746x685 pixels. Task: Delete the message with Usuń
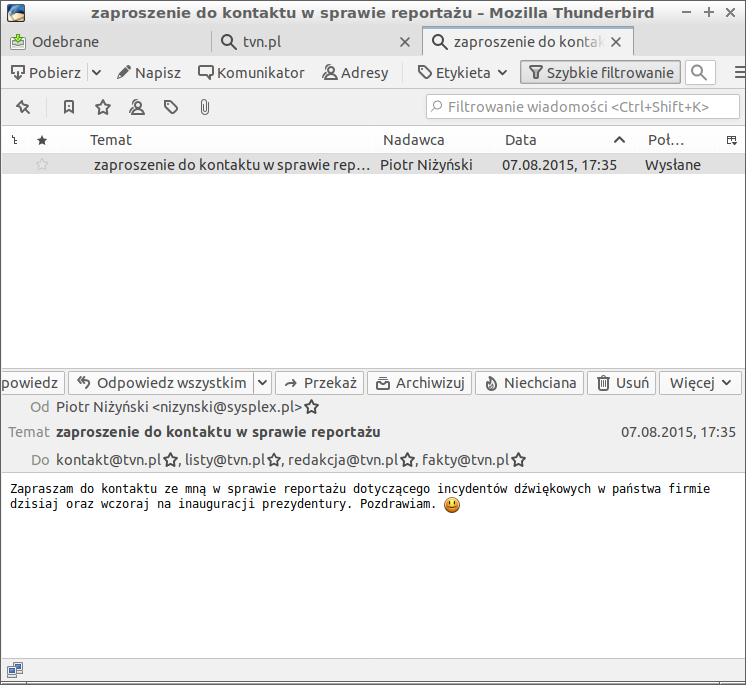pyautogui.click(x=622, y=383)
